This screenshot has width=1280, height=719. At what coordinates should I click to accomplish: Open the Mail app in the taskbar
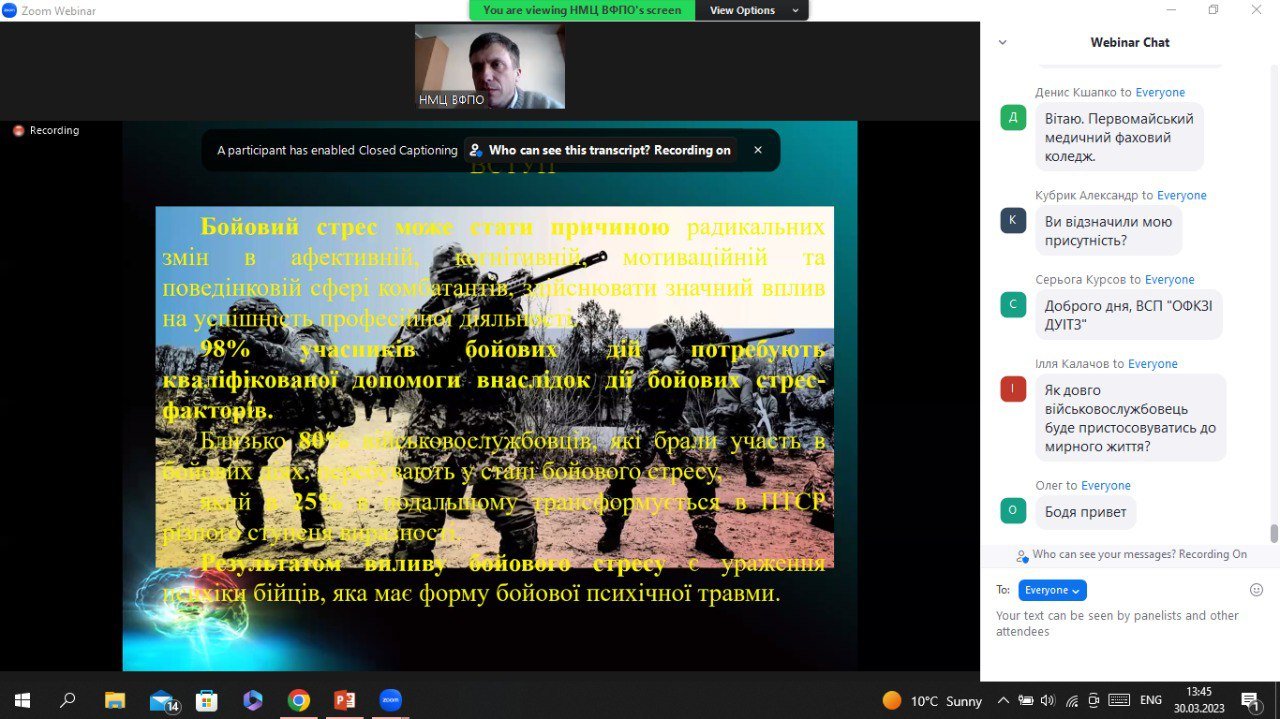162,700
